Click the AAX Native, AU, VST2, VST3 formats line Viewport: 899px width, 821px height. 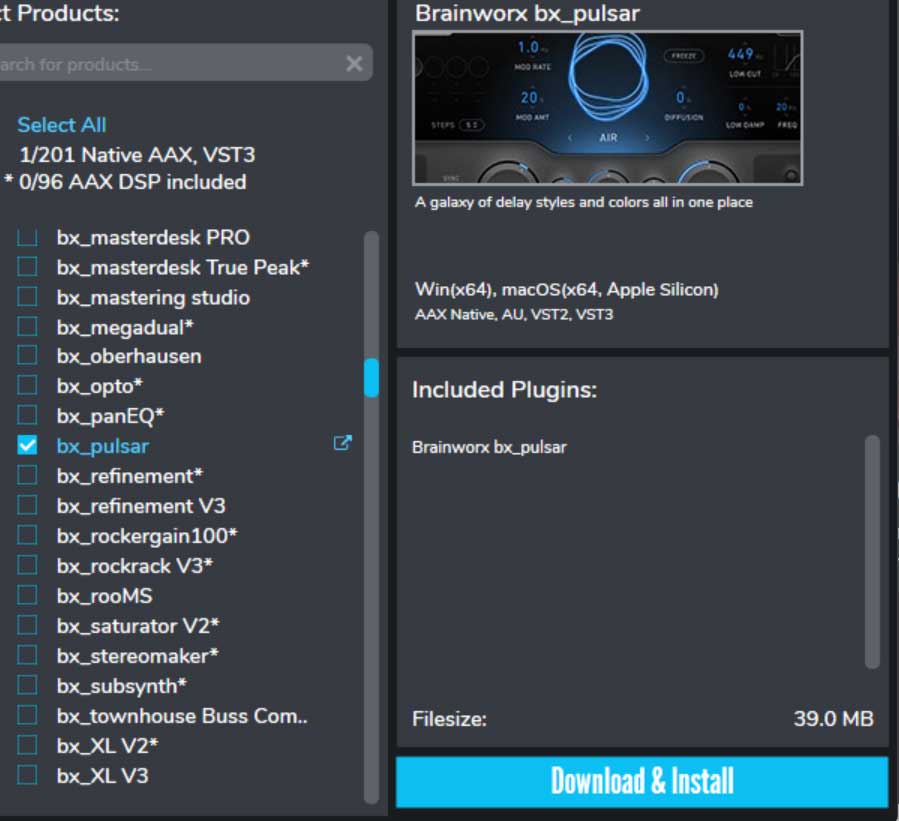pyautogui.click(x=514, y=315)
